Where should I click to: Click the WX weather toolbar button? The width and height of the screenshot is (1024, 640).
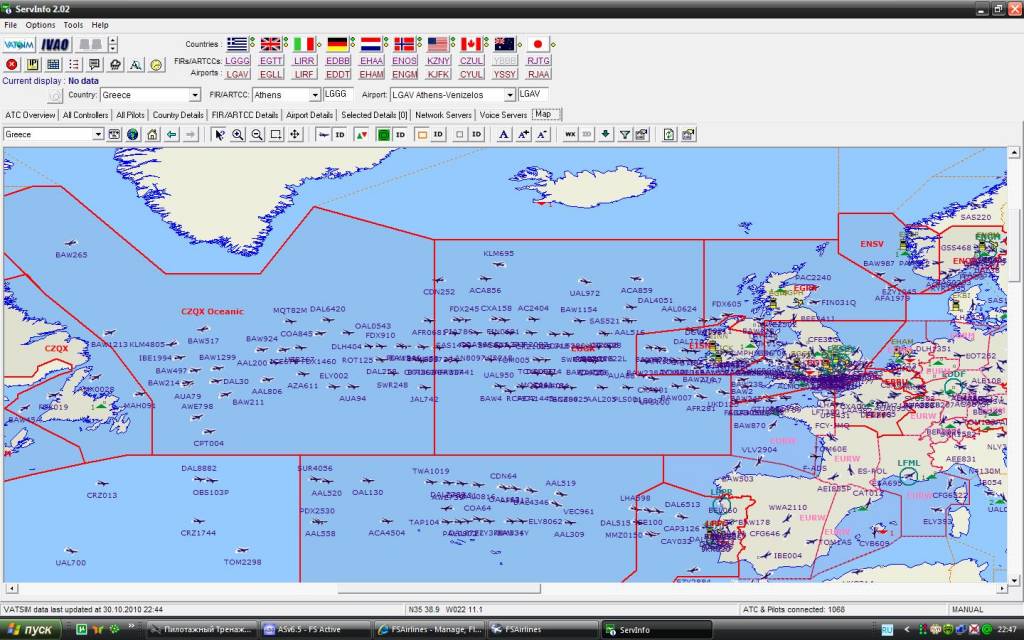pyautogui.click(x=570, y=134)
